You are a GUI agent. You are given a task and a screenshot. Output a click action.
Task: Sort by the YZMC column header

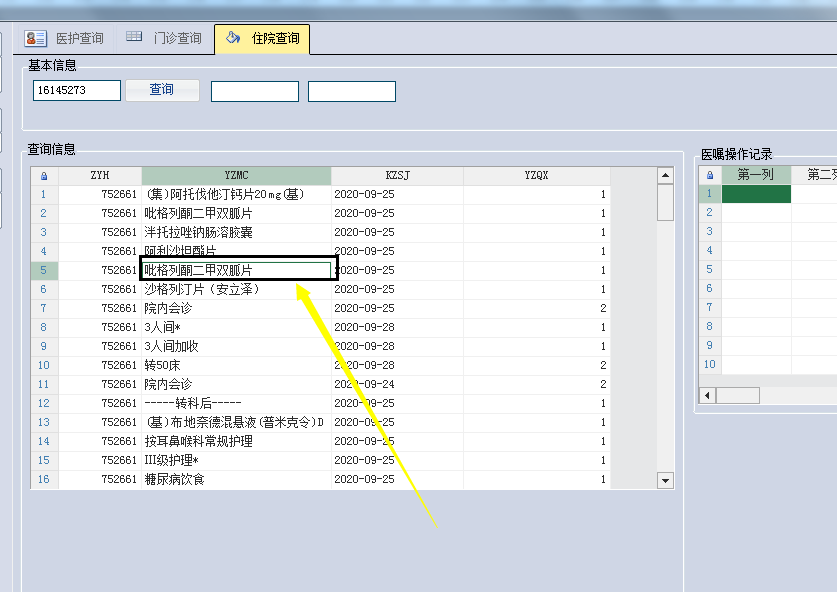point(236,175)
